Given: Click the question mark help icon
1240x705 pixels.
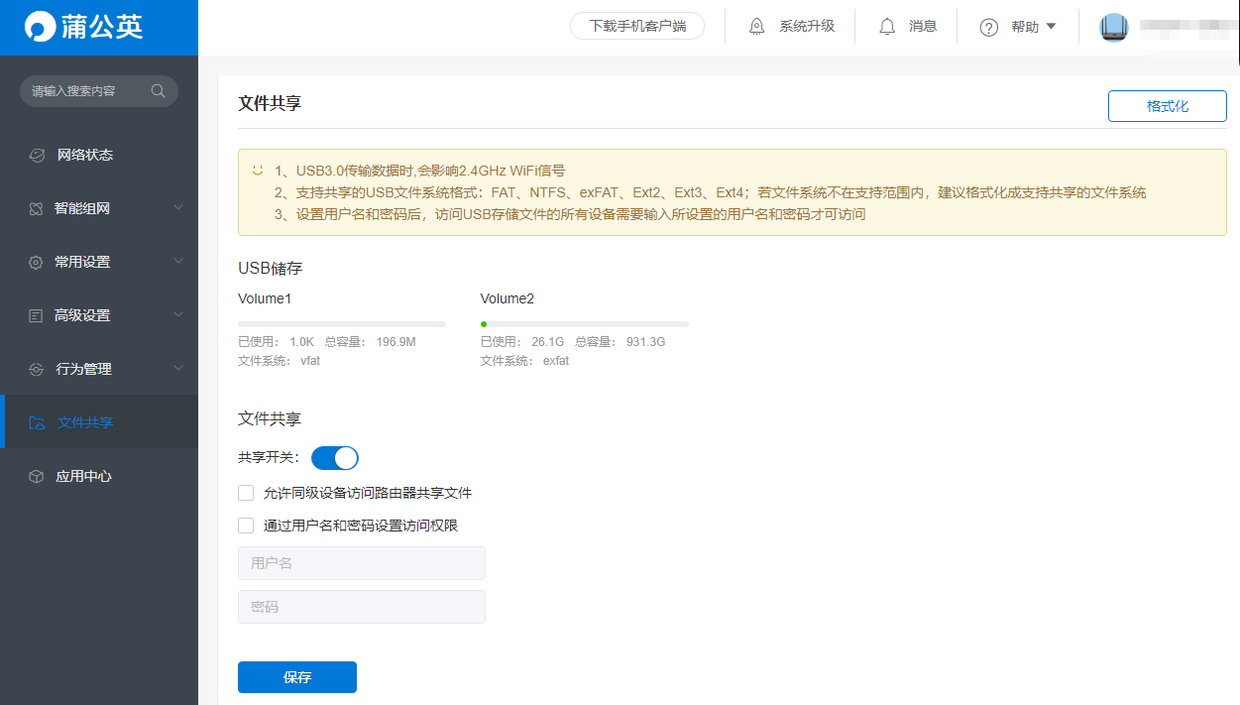Looking at the screenshot, I should pyautogui.click(x=989, y=28).
